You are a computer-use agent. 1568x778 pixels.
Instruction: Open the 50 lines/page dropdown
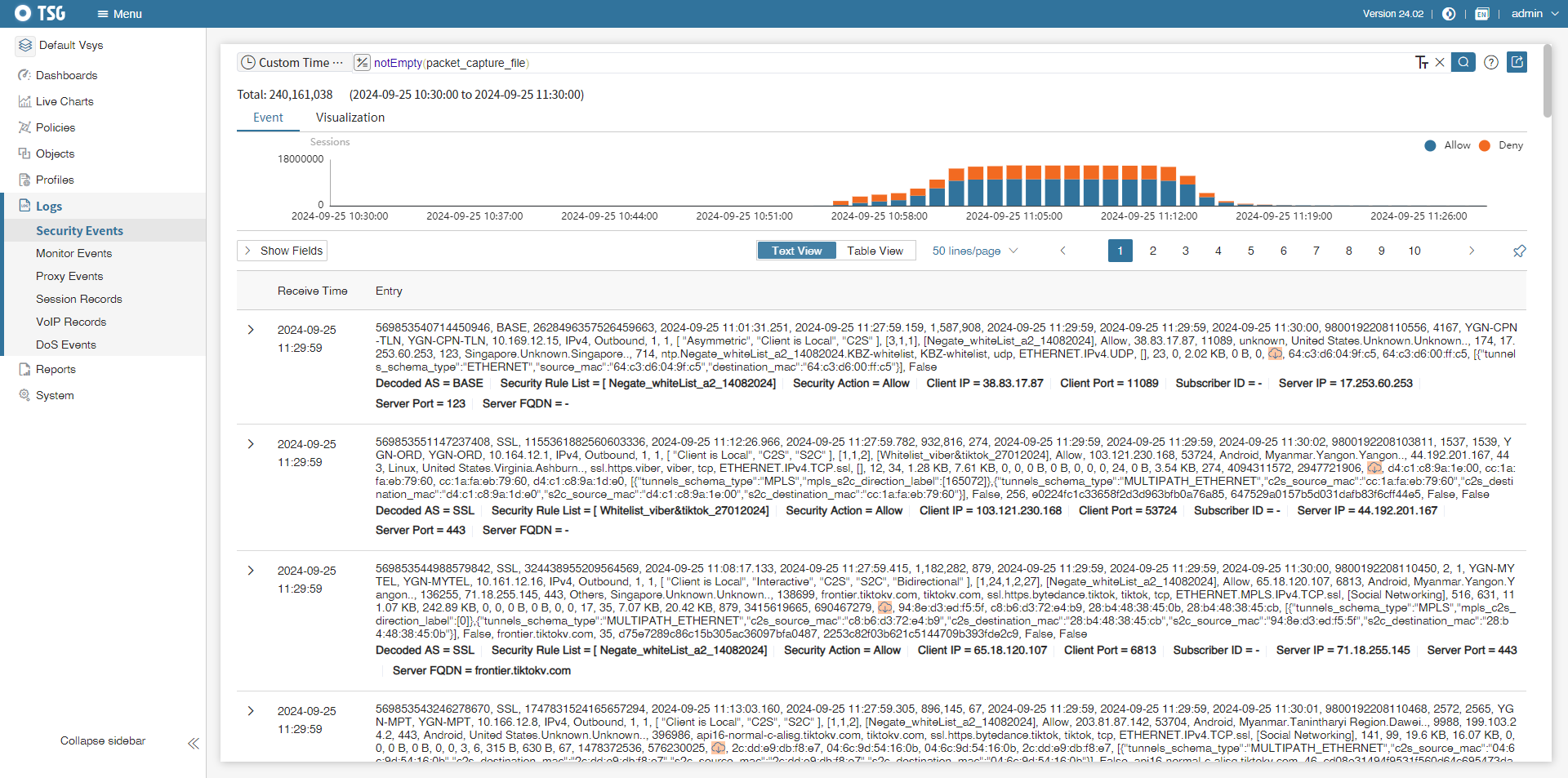coord(974,251)
